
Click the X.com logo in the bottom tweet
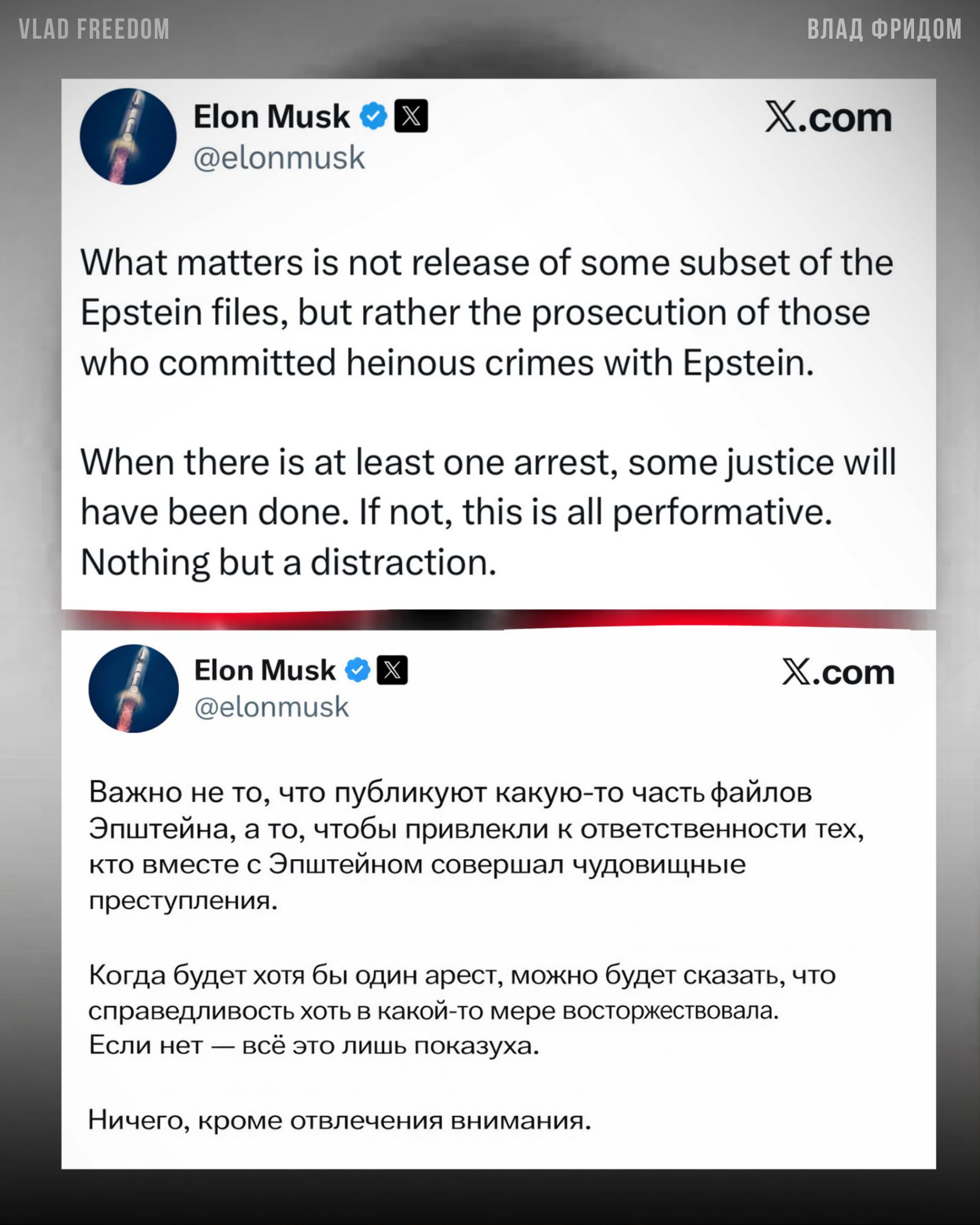(838, 672)
